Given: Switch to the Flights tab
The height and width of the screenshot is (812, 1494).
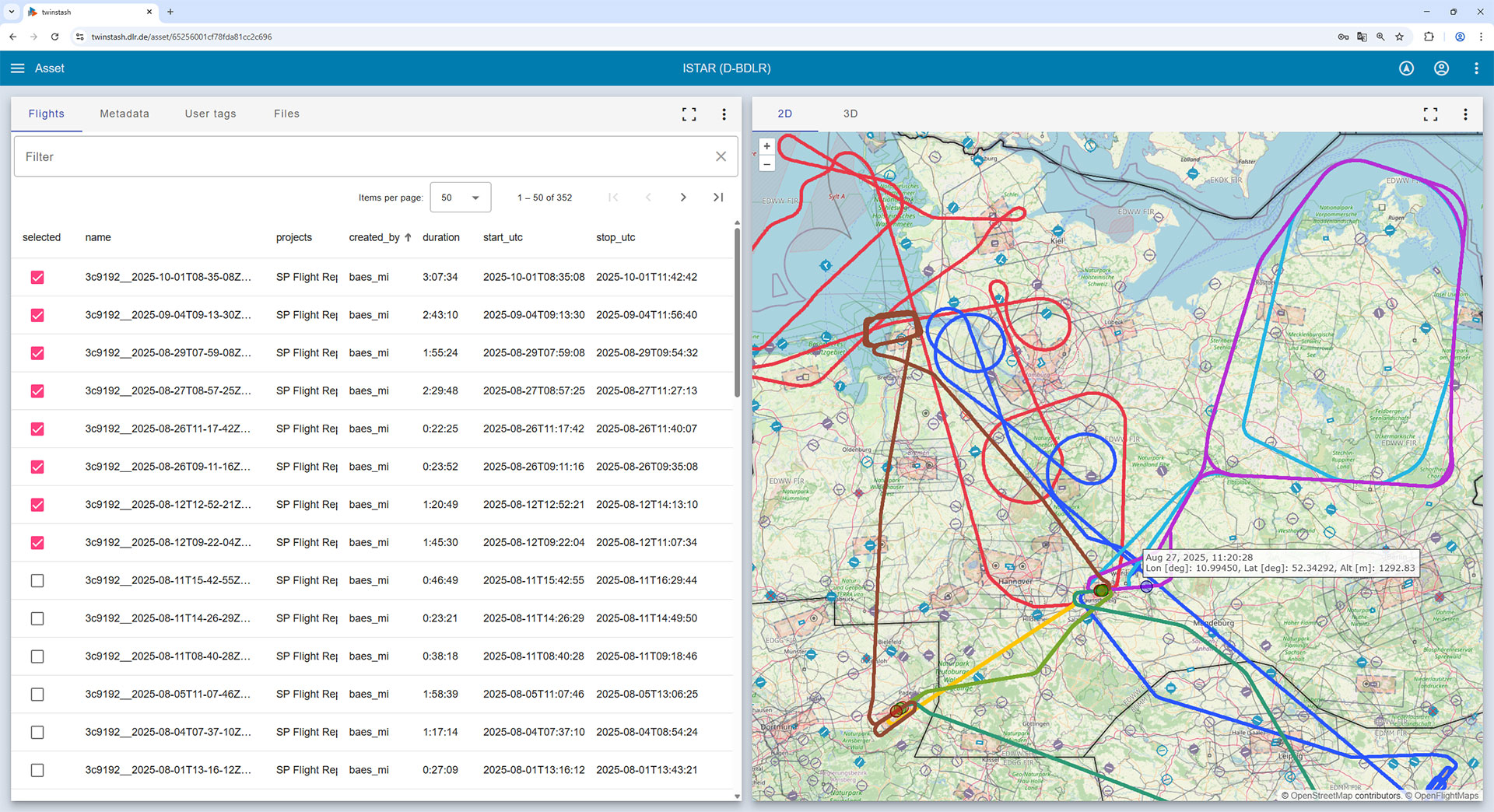Looking at the screenshot, I should point(47,114).
